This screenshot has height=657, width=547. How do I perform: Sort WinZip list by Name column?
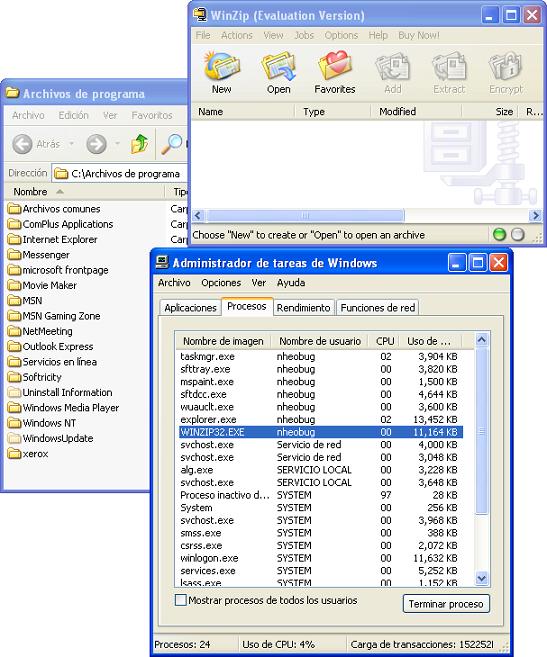(243, 112)
